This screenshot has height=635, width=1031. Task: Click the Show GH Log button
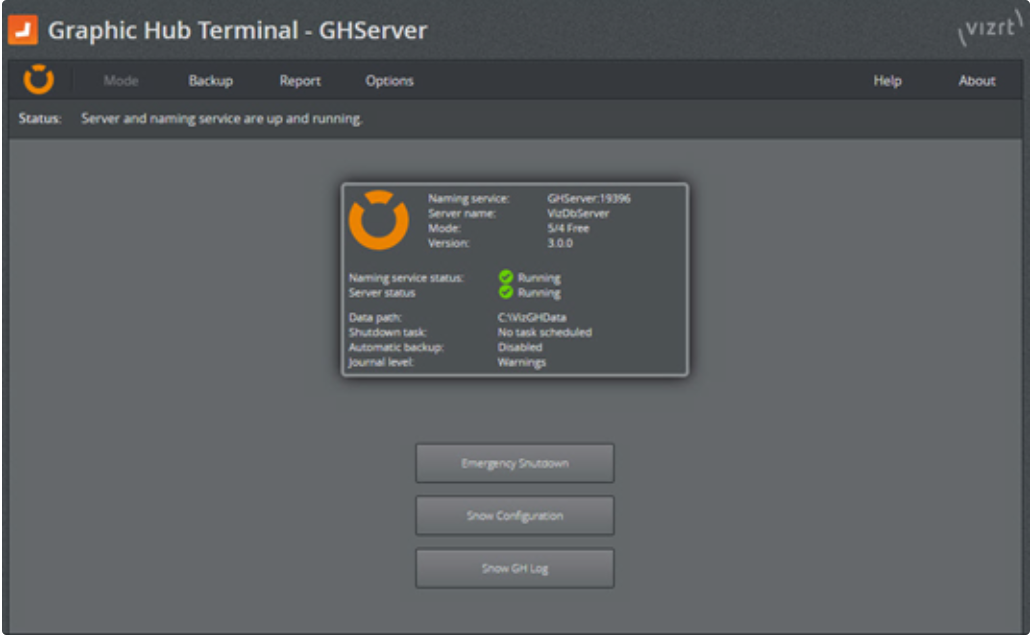pos(515,569)
